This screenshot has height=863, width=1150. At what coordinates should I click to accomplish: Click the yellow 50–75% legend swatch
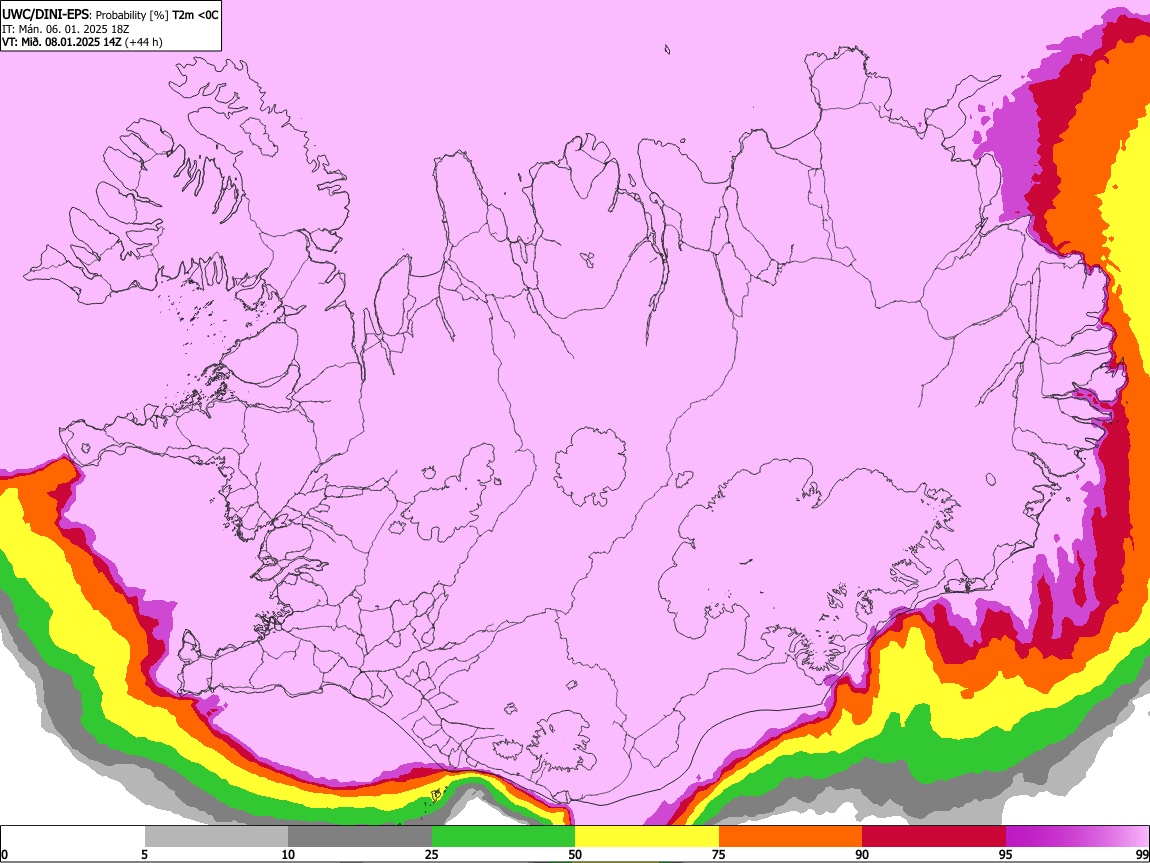647,837
